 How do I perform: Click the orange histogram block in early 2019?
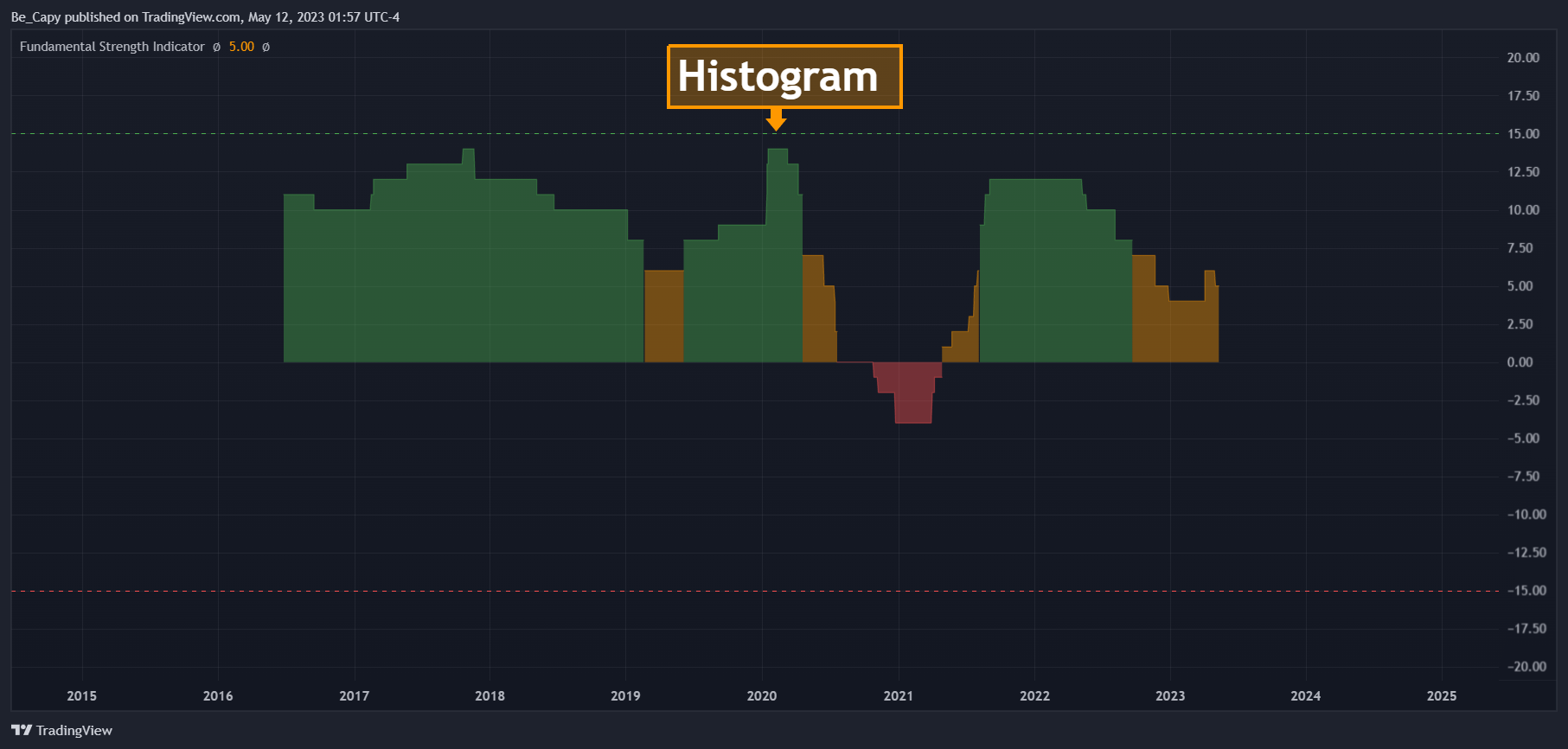pos(664,317)
